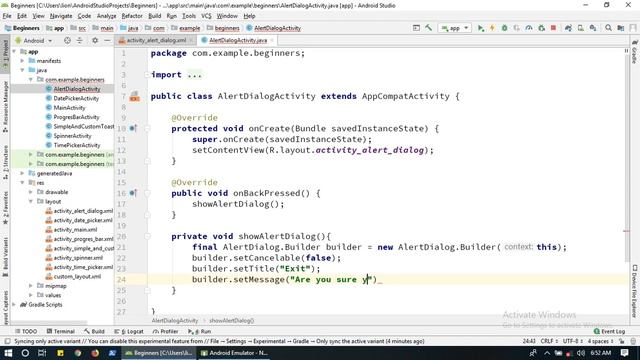Click Search Everywhere magnifier icon
The image size is (640, 360).
(x=608, y=28)
